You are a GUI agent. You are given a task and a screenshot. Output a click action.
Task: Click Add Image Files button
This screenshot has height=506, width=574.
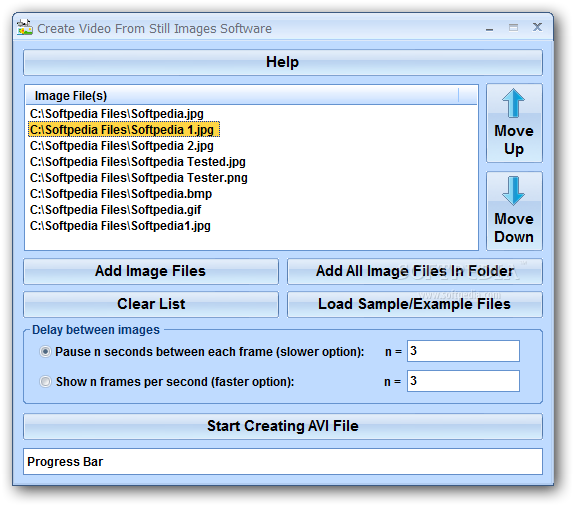151,271
